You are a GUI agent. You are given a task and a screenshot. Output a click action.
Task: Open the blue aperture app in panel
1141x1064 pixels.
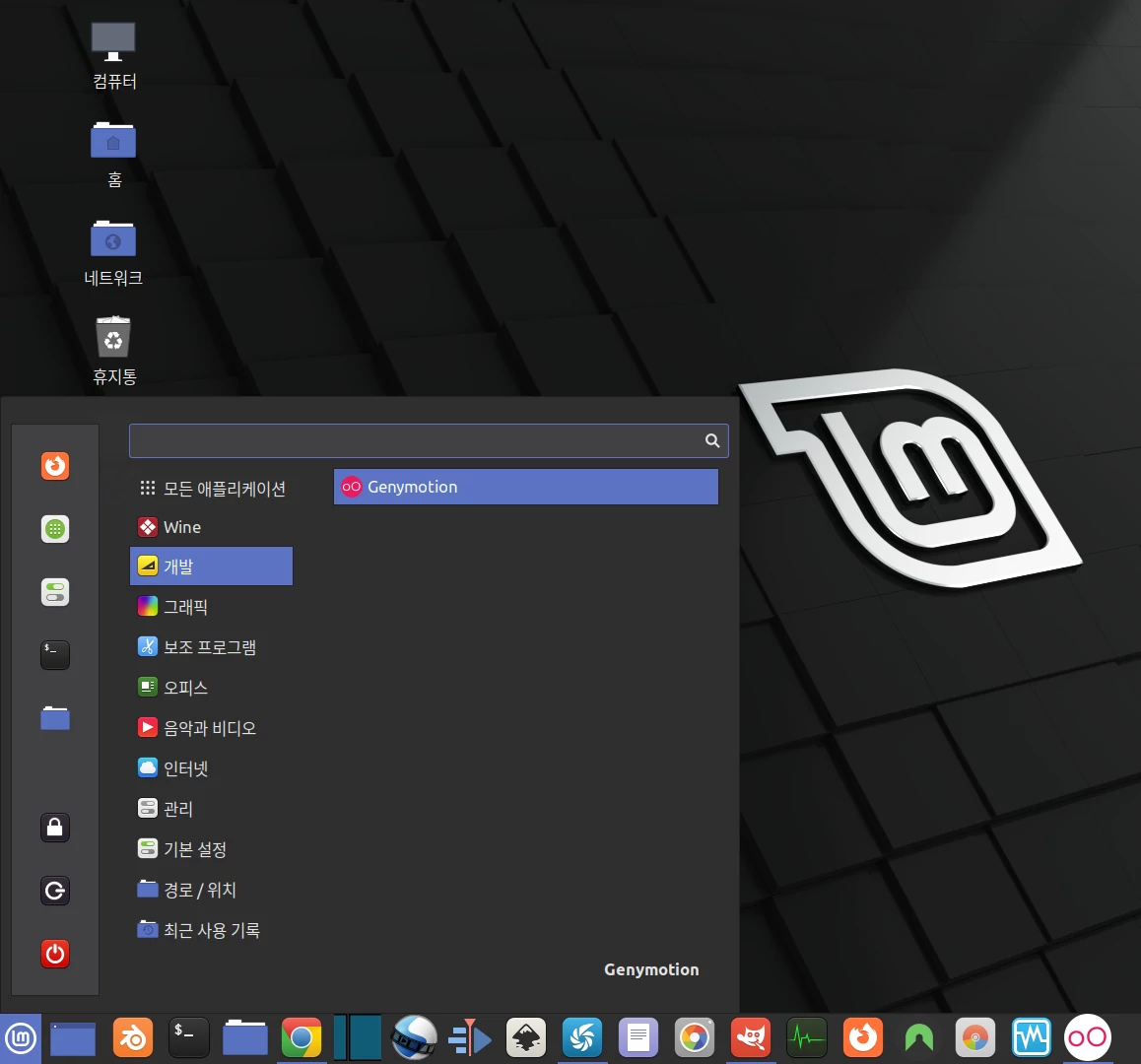point(582,1038)
